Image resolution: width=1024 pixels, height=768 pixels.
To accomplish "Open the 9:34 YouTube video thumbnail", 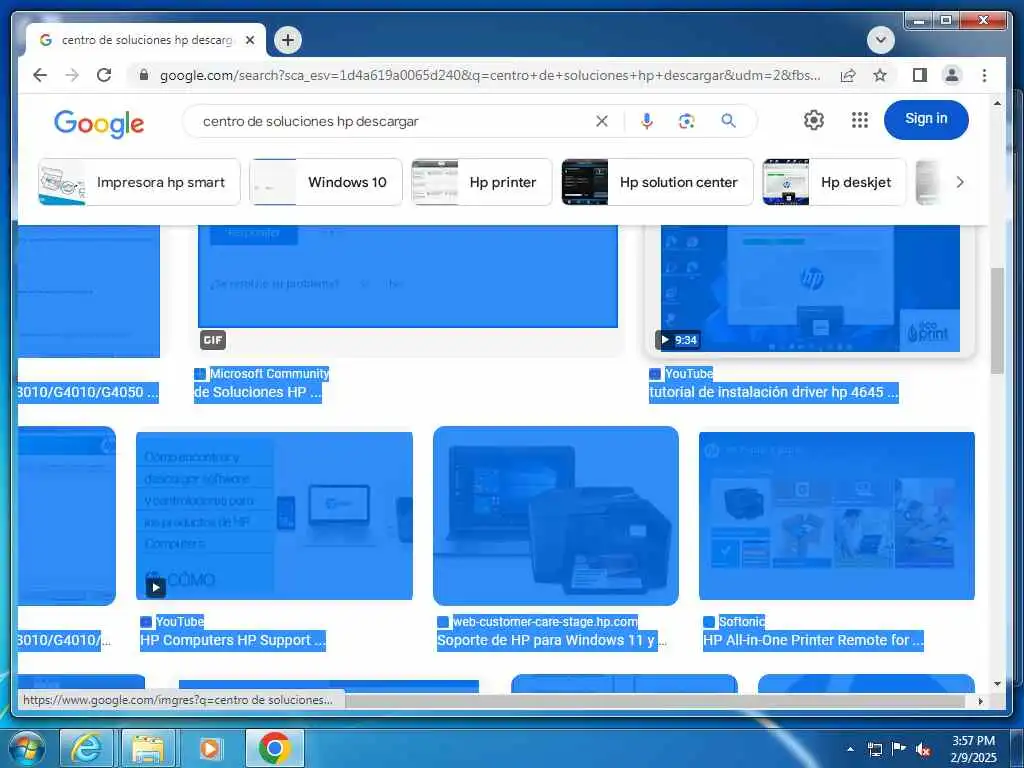I will pos(810,287).
